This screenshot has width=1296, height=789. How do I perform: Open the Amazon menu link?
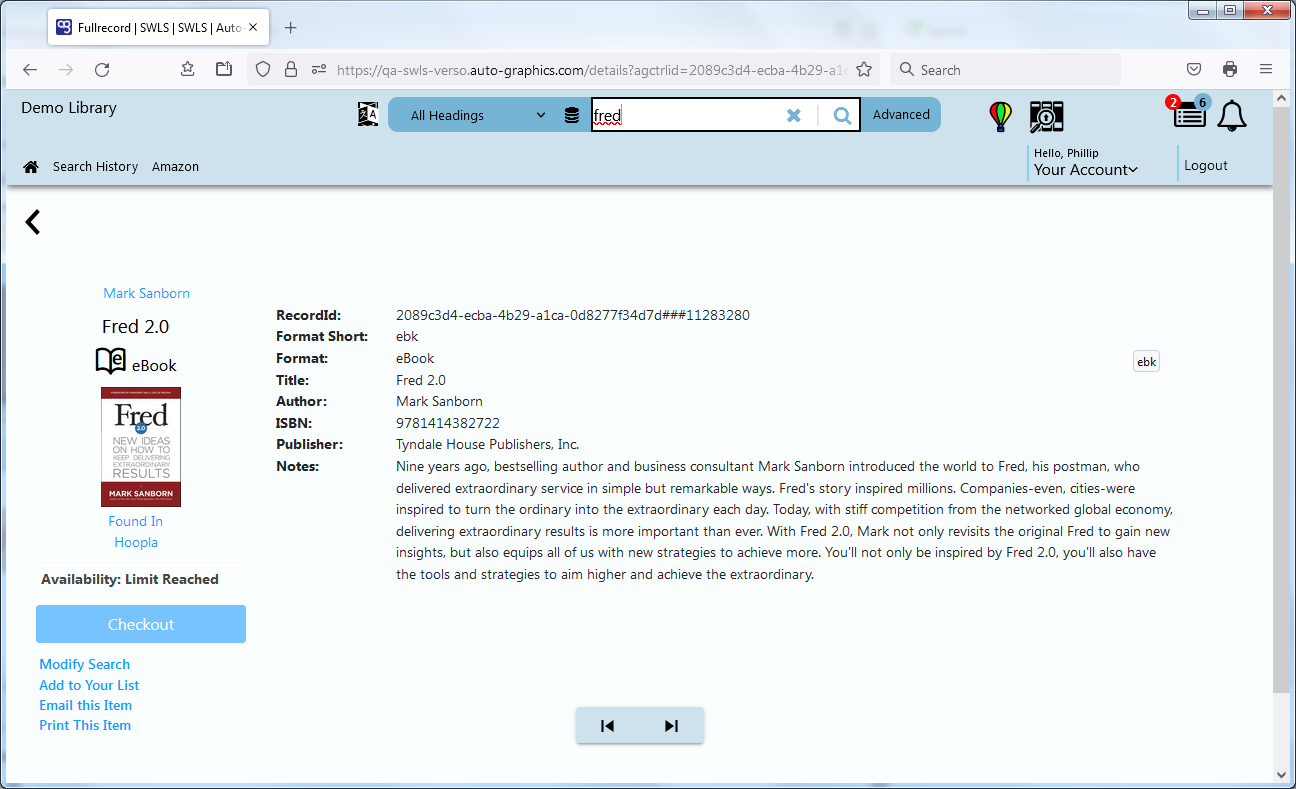coord(175,167)
